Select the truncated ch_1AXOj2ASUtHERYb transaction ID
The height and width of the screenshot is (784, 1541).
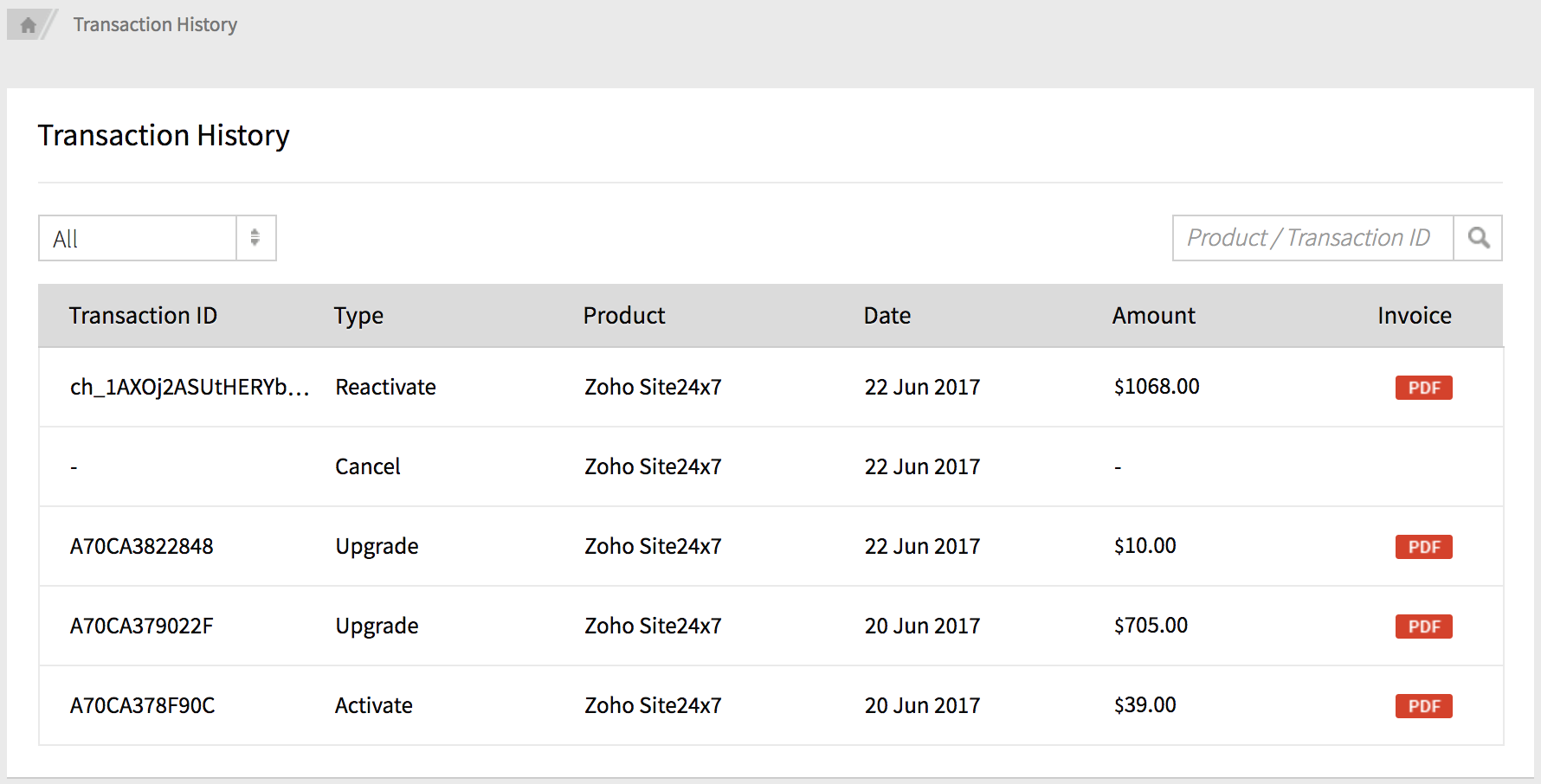(x=189, y=387)
